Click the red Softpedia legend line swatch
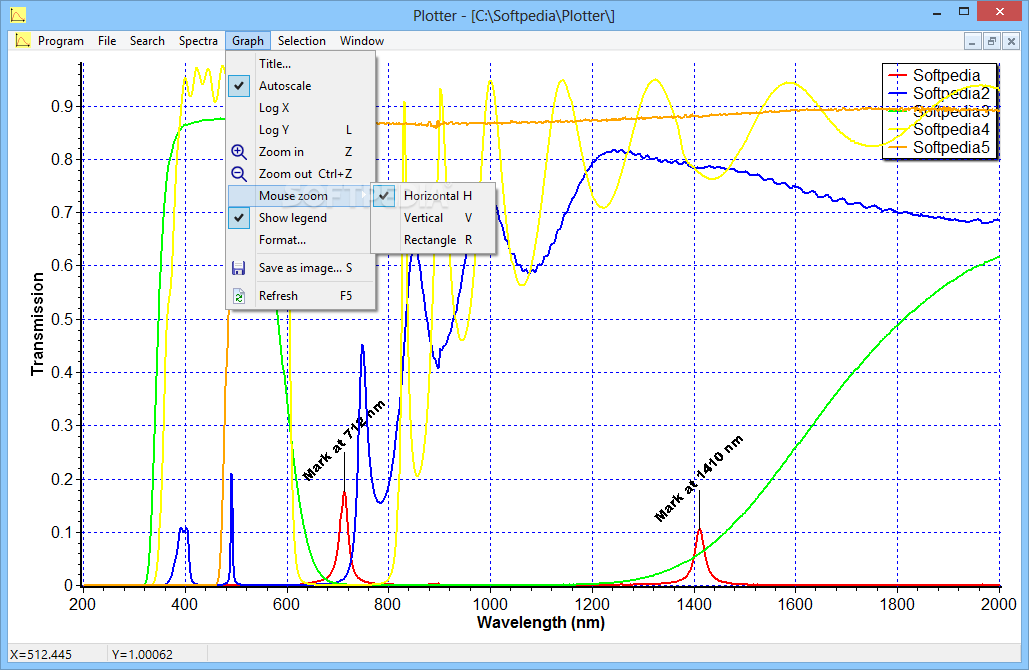This screenshot has width=1029, height=670. [897, 75]
